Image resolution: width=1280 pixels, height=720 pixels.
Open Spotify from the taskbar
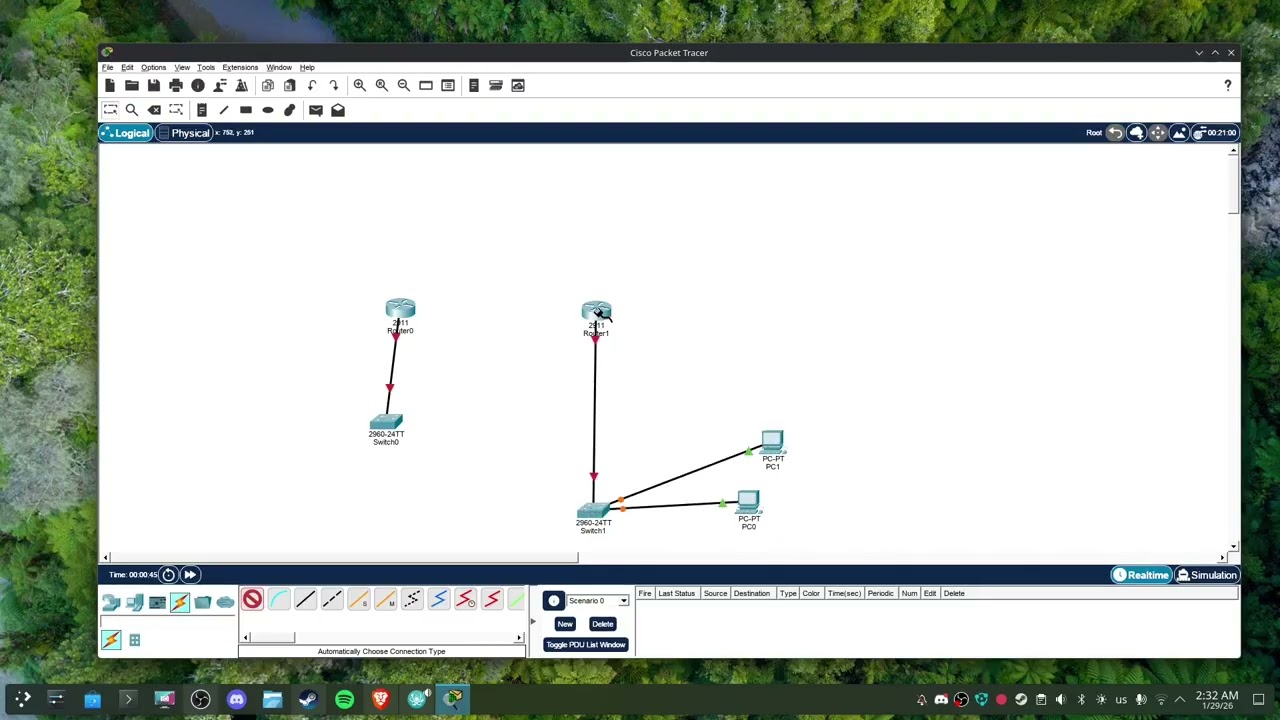344,699
